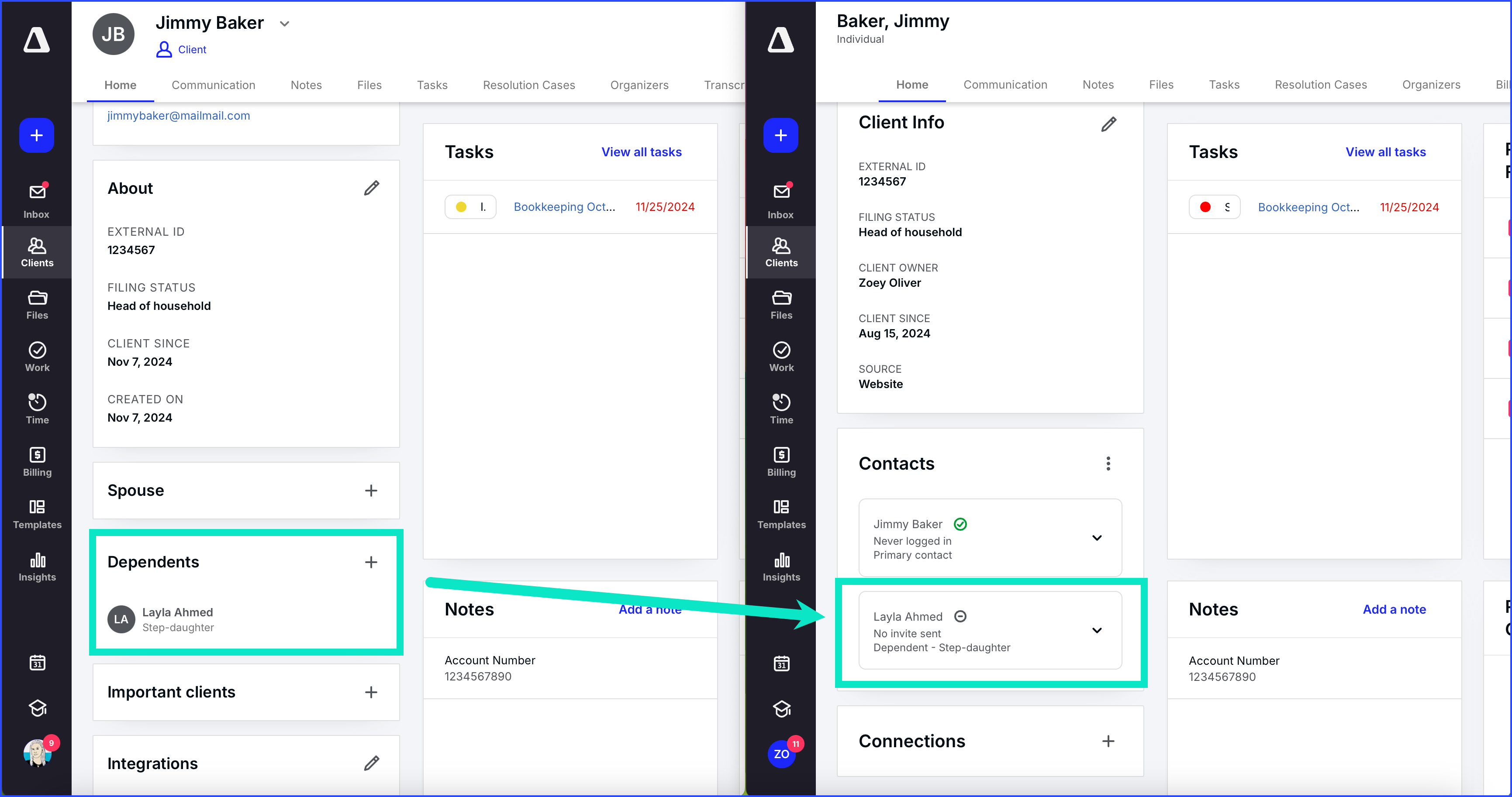Viewport: 1512px width, 797px height.
Task: Click Layla Ahmed's no-invite status icon
Action: point(960,616)
